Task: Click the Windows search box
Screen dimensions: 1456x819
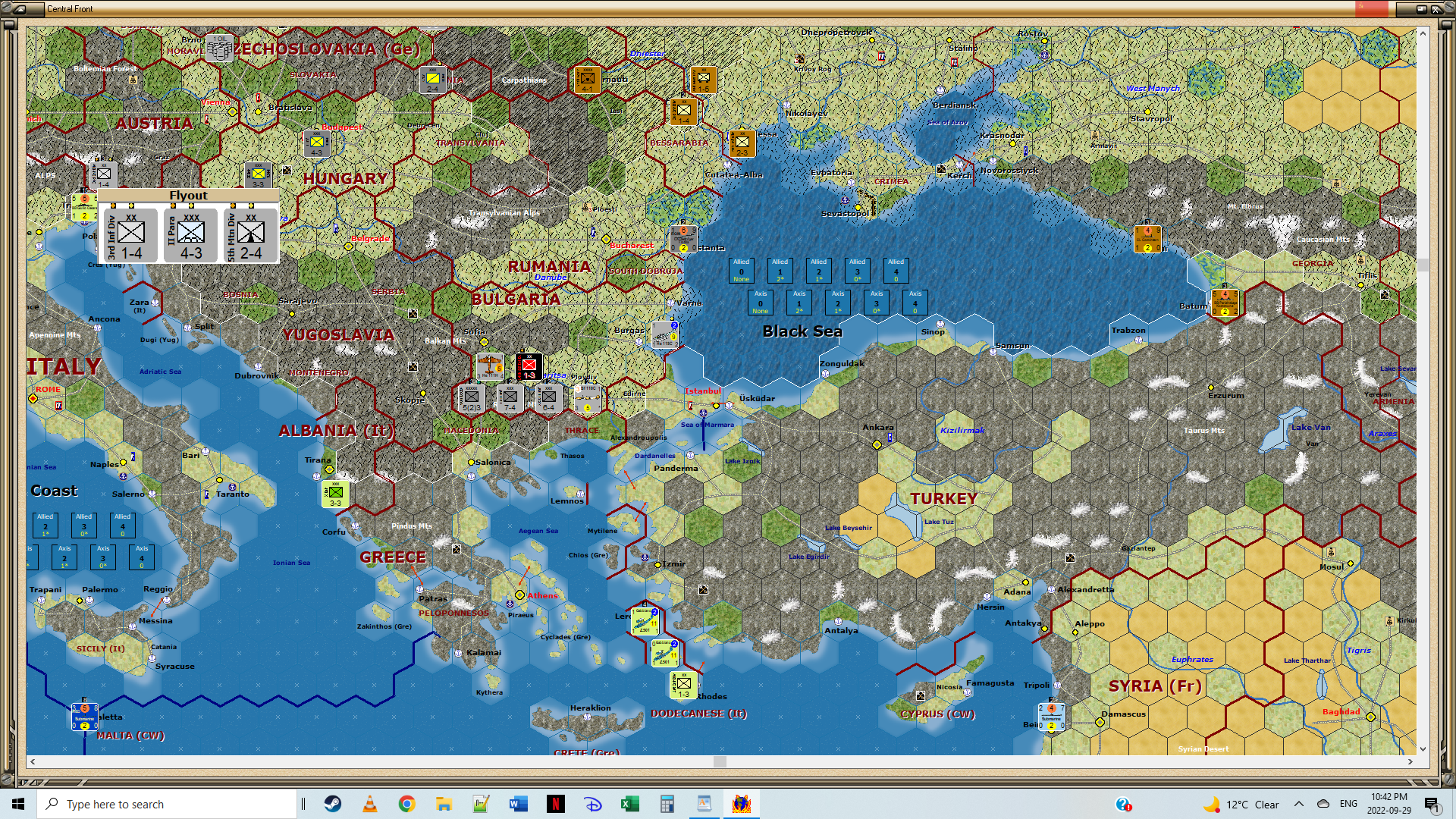Action: point(167,804)
